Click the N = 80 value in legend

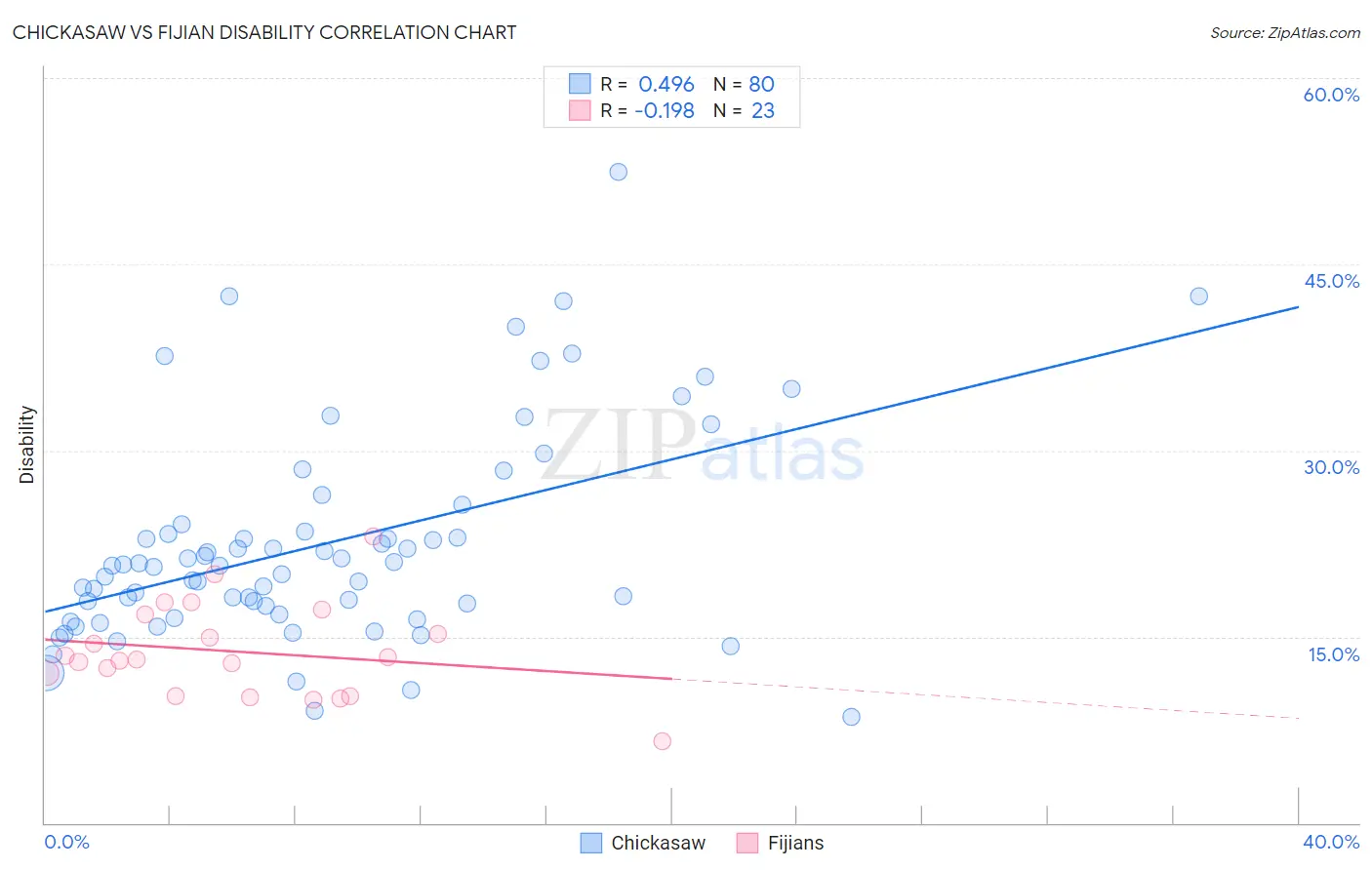pyautogui.click(x=744, y=84)
